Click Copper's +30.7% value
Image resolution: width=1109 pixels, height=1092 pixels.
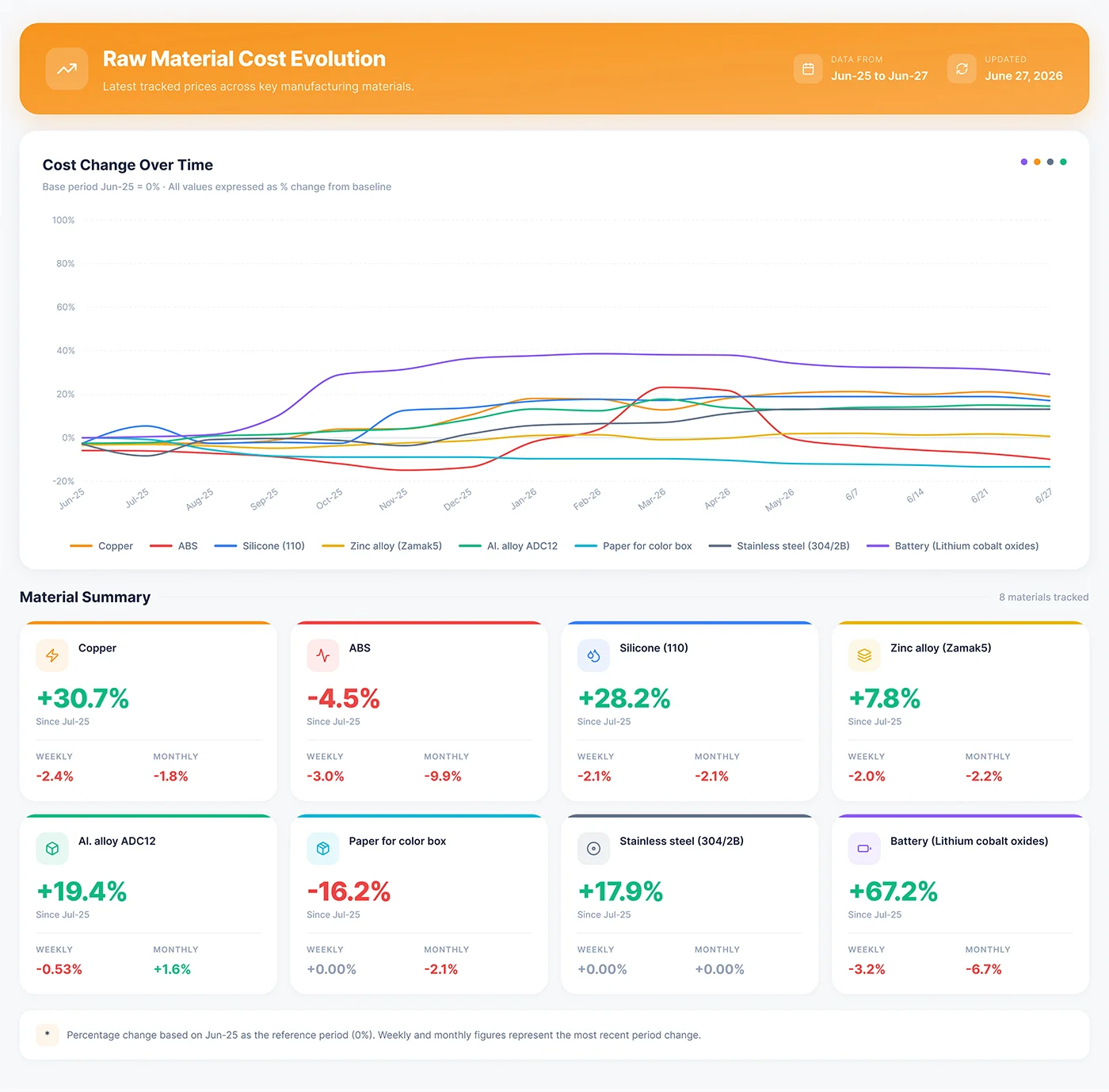[x=83, y=698]
